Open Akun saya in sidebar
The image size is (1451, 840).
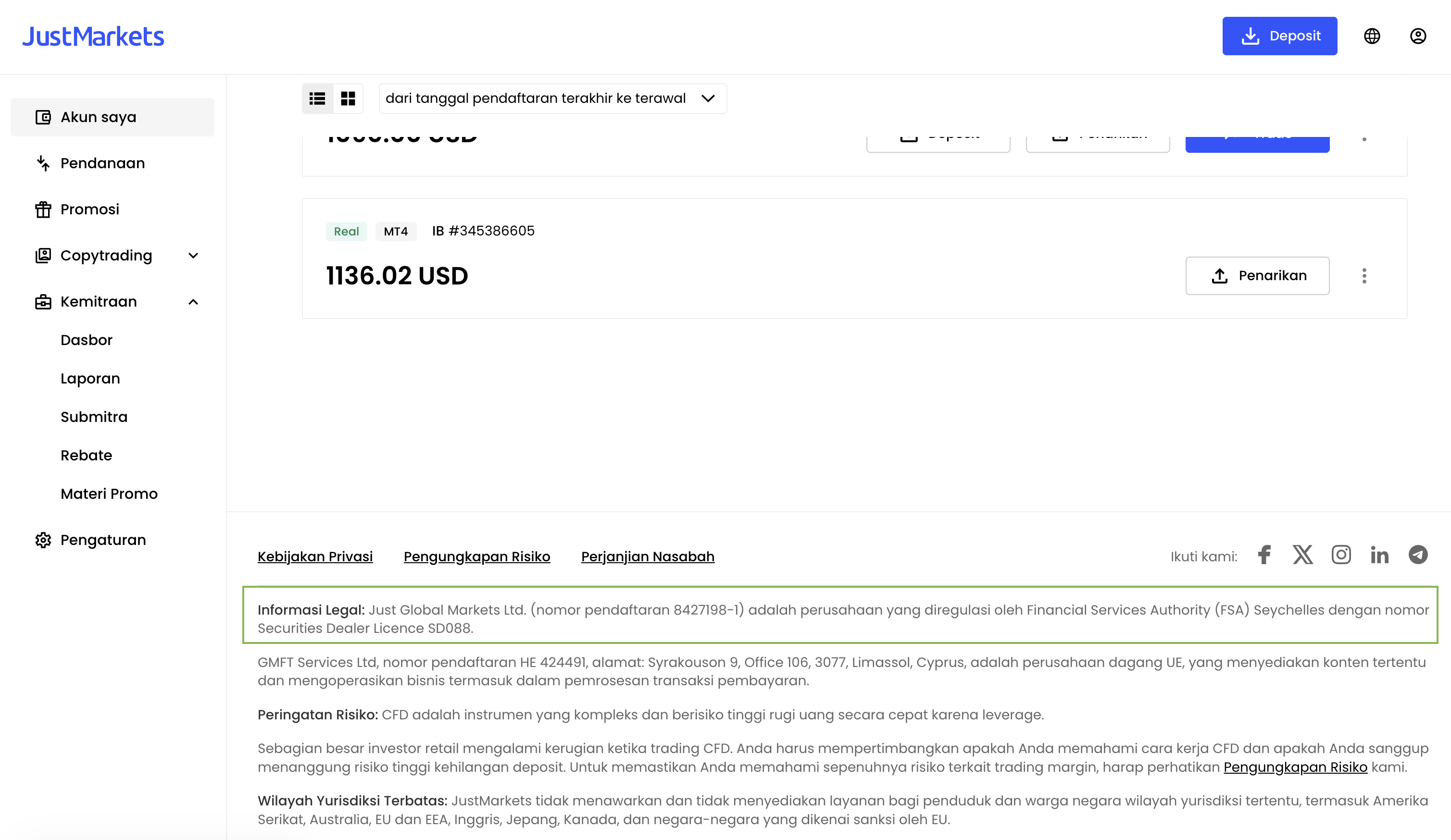click(113, 117)
